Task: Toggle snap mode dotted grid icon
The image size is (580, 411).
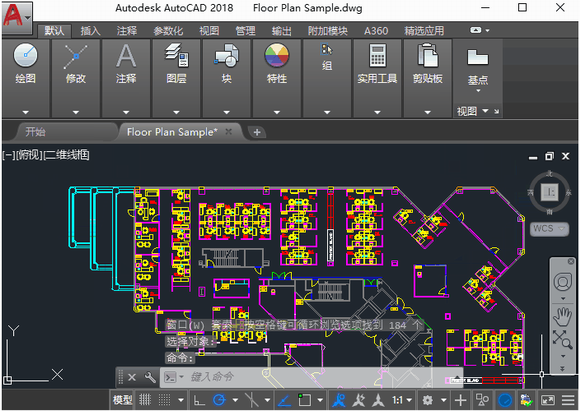Action: tap(165, 400)
